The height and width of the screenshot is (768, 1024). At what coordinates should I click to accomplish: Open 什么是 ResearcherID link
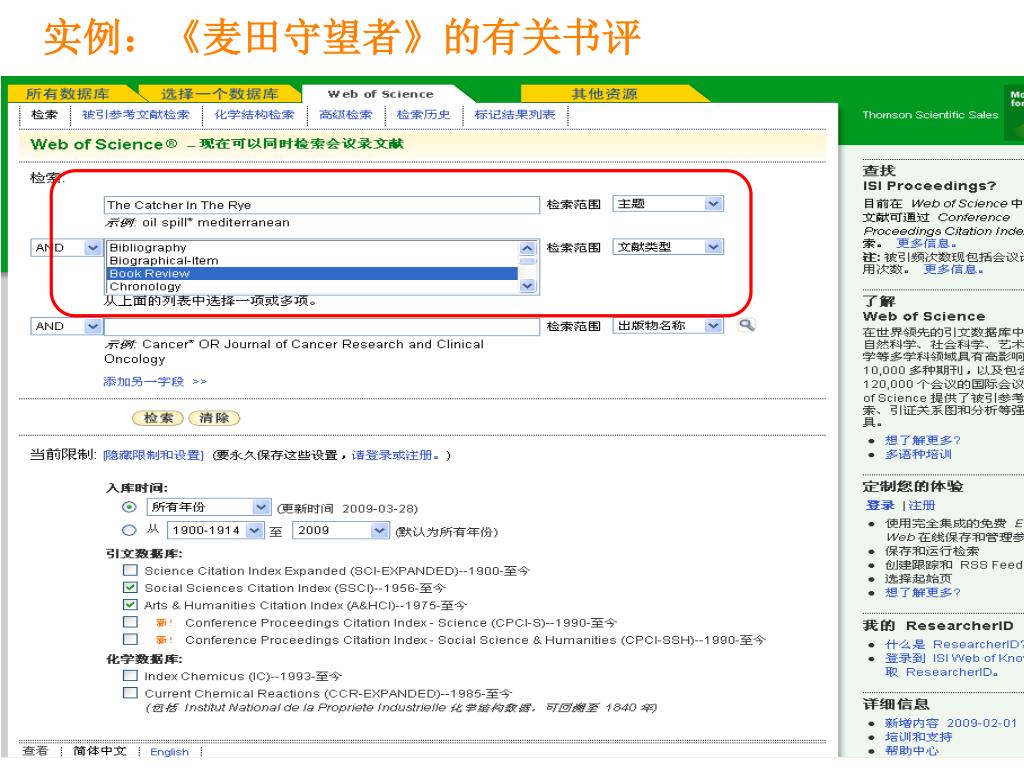[x=954, y=645]
